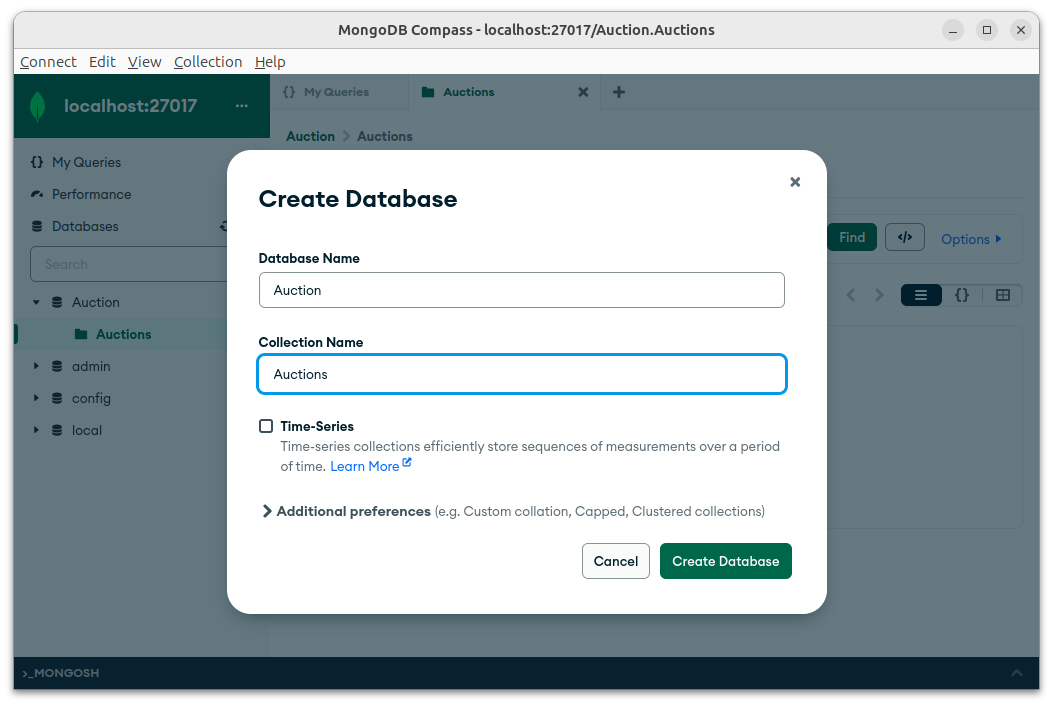Switch to JSON view

(962, 296)
